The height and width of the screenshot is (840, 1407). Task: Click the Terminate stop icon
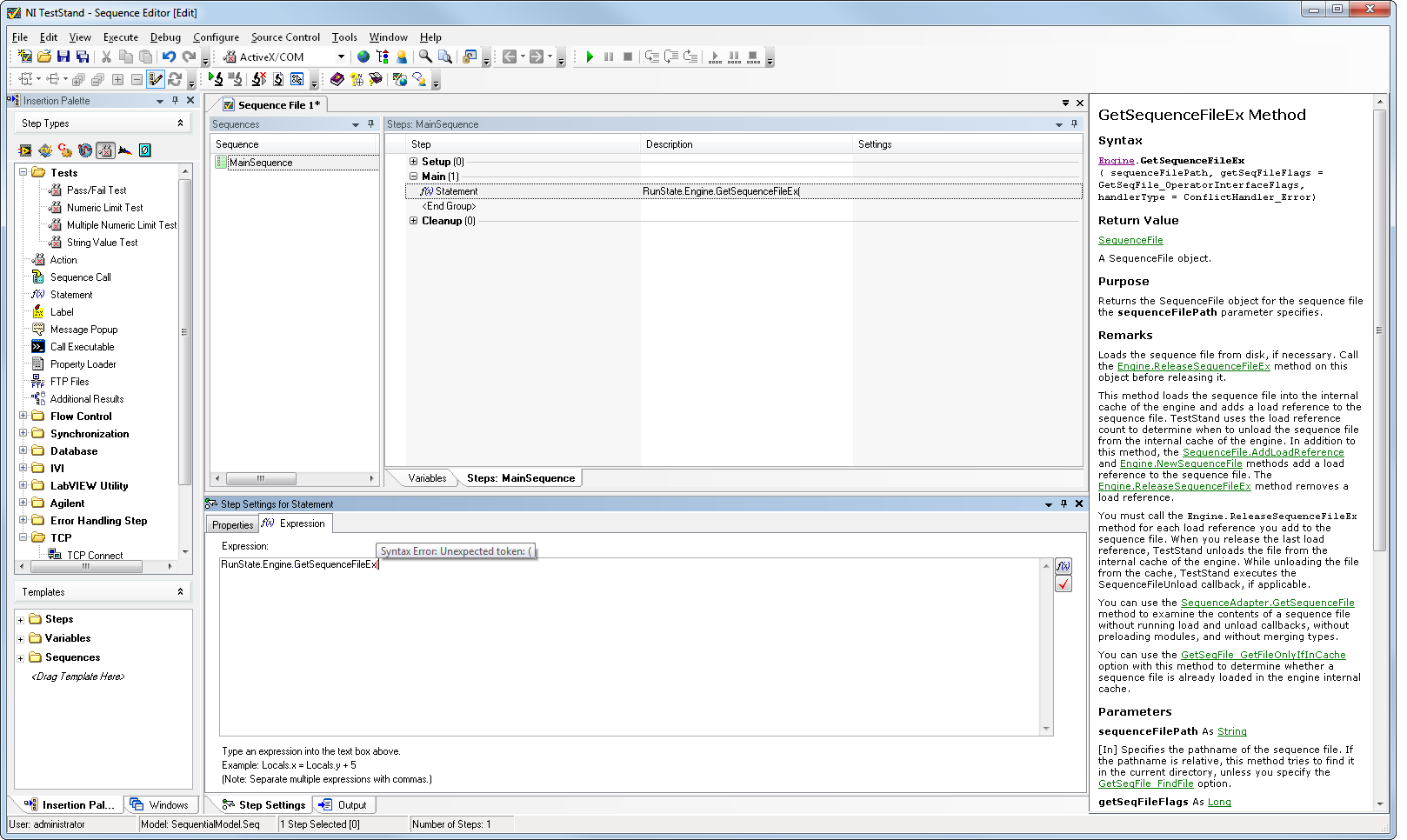pyautogui.click(x=628, y=57)
